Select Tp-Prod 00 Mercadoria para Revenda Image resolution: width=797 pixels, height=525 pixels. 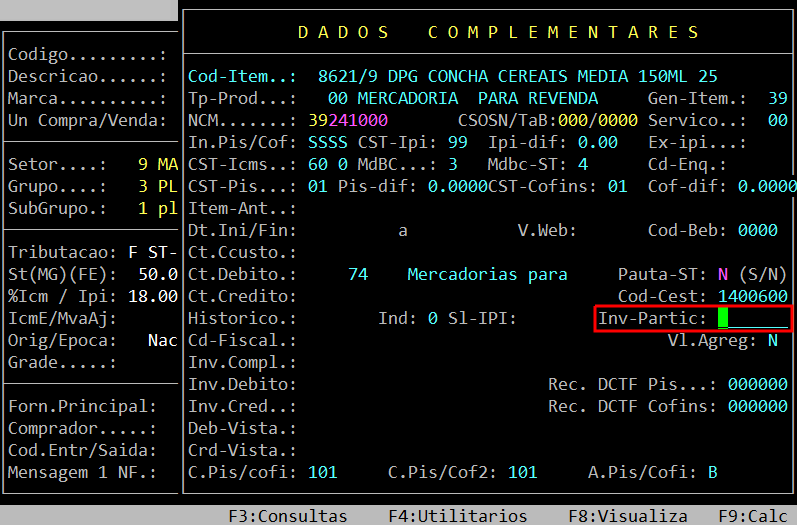tap(462, 98)
